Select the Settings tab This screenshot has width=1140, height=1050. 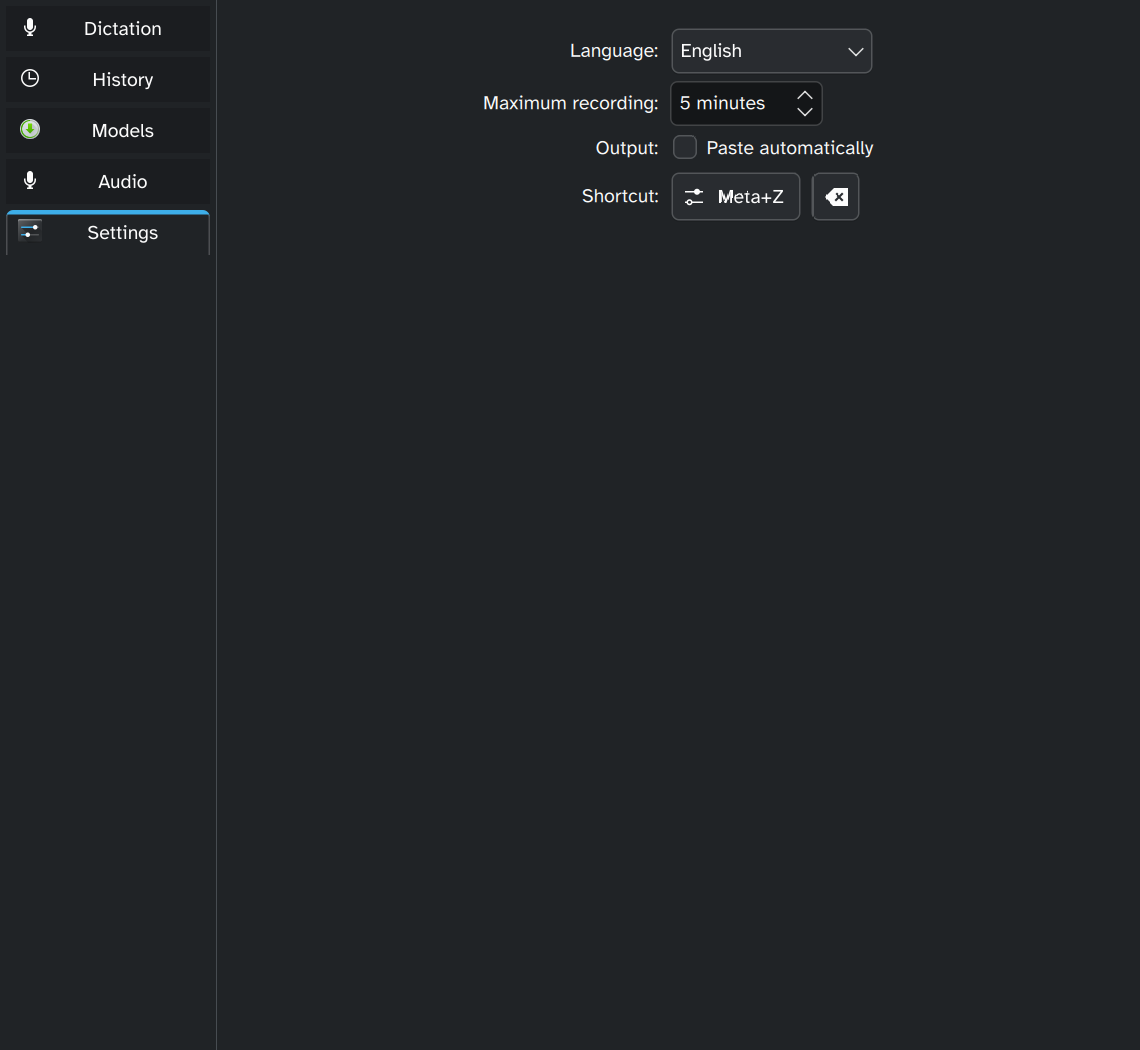pos(108,233)
